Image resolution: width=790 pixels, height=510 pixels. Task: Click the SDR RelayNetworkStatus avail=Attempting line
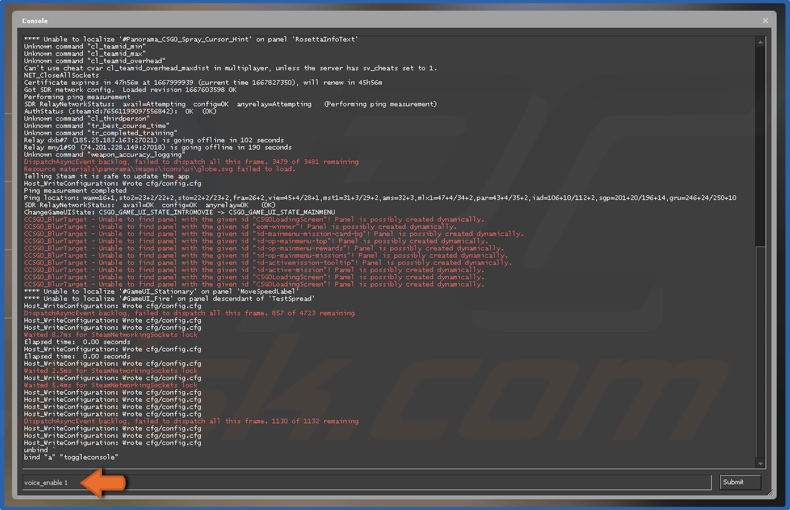click(x=230, y=104)
